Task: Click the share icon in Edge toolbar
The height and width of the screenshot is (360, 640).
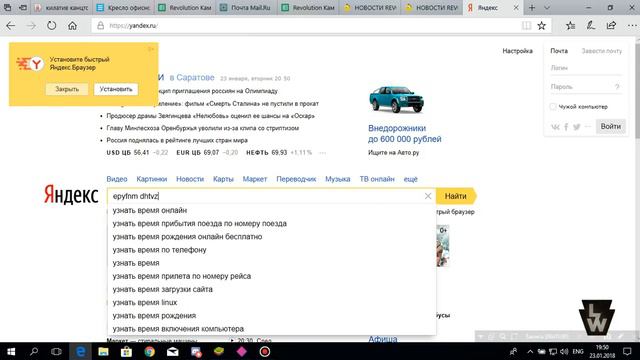Action: click(611, 26)
